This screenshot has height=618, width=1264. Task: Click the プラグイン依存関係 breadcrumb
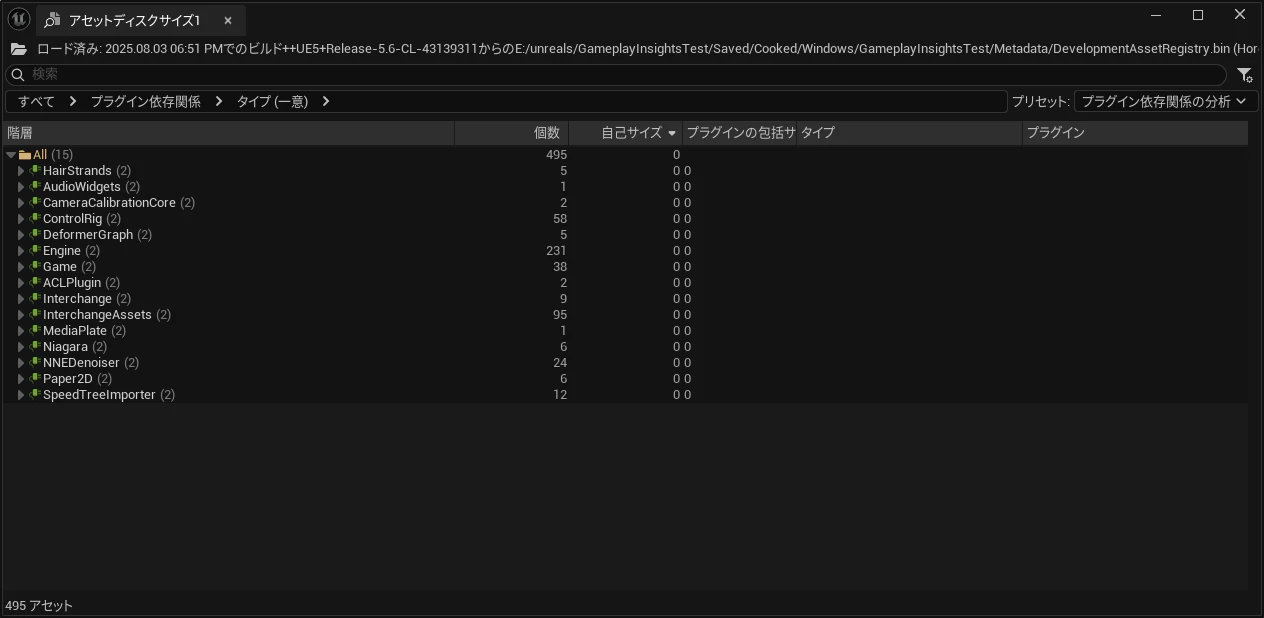146,101
